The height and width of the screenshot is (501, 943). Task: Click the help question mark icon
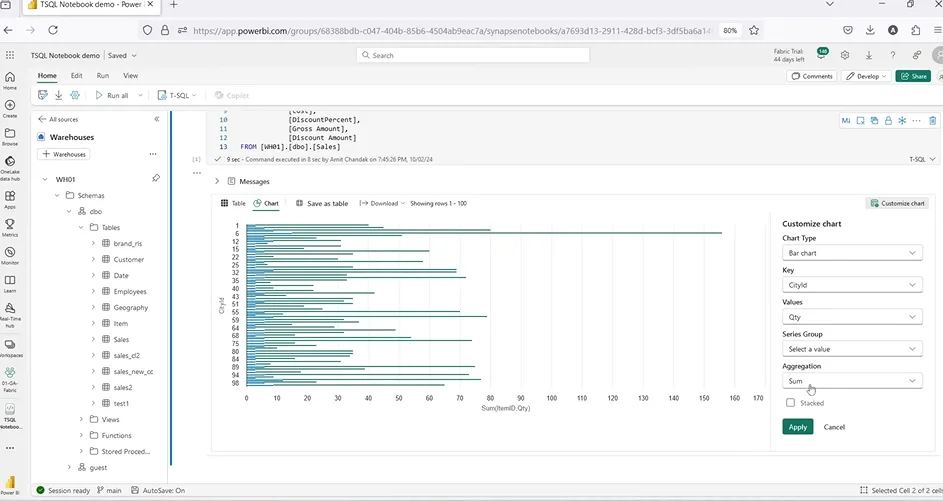(892, 55)
